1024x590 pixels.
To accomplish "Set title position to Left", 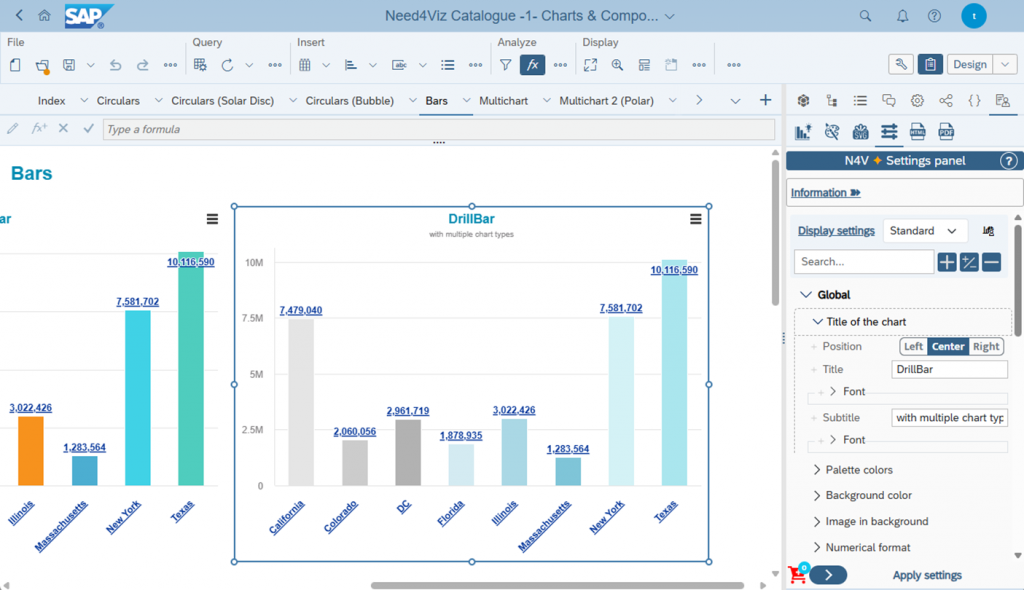I will point(913,346).
